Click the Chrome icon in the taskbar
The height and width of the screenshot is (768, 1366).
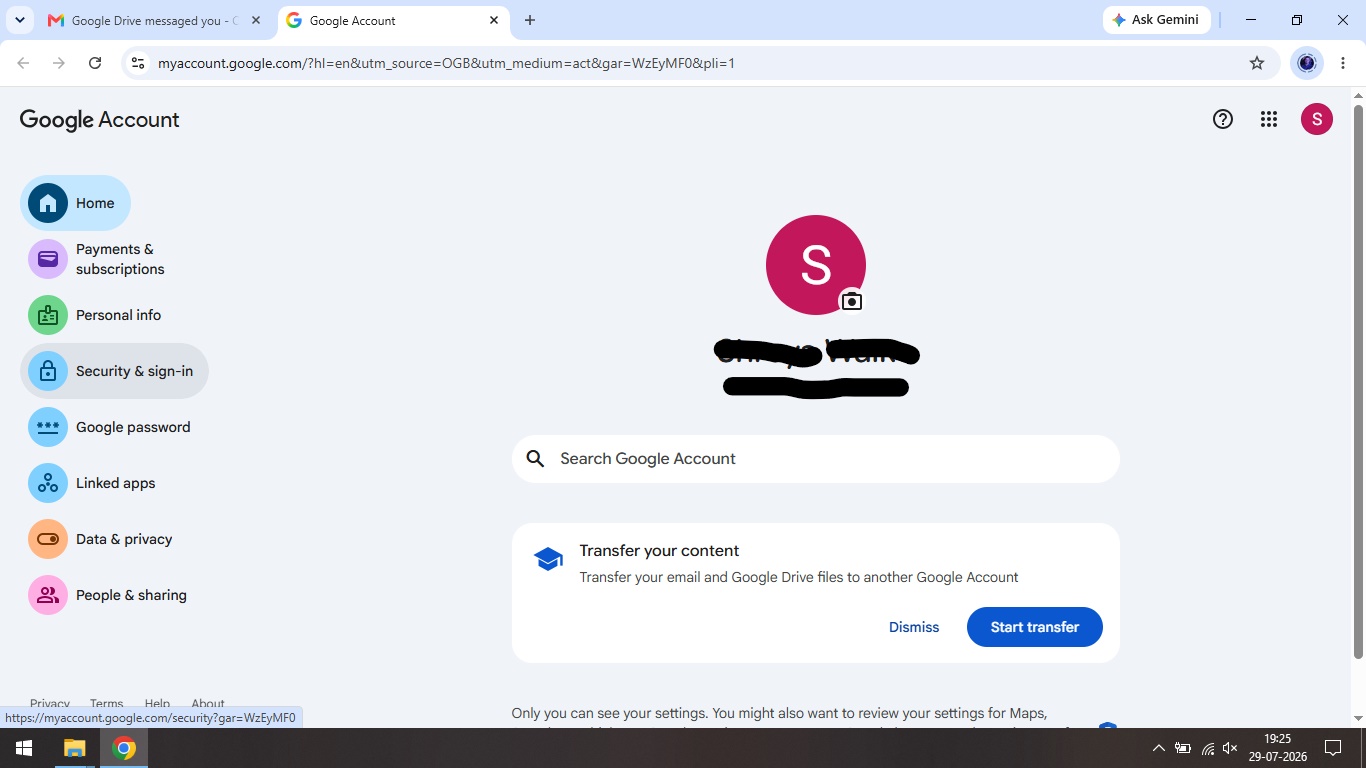[124, 748]
